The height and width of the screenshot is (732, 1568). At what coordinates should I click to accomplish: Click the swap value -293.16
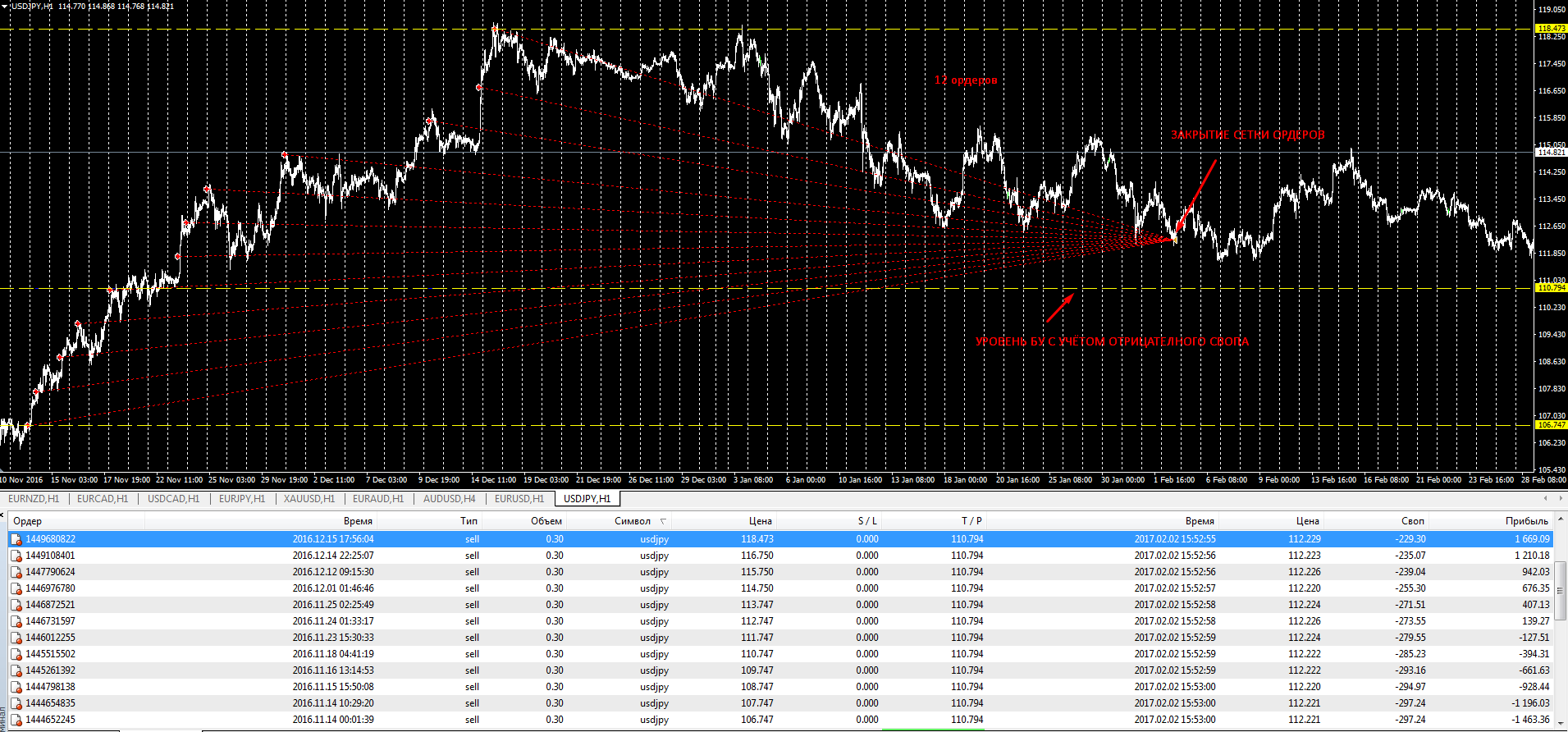pyautogui.click(x=1410, y=670)
